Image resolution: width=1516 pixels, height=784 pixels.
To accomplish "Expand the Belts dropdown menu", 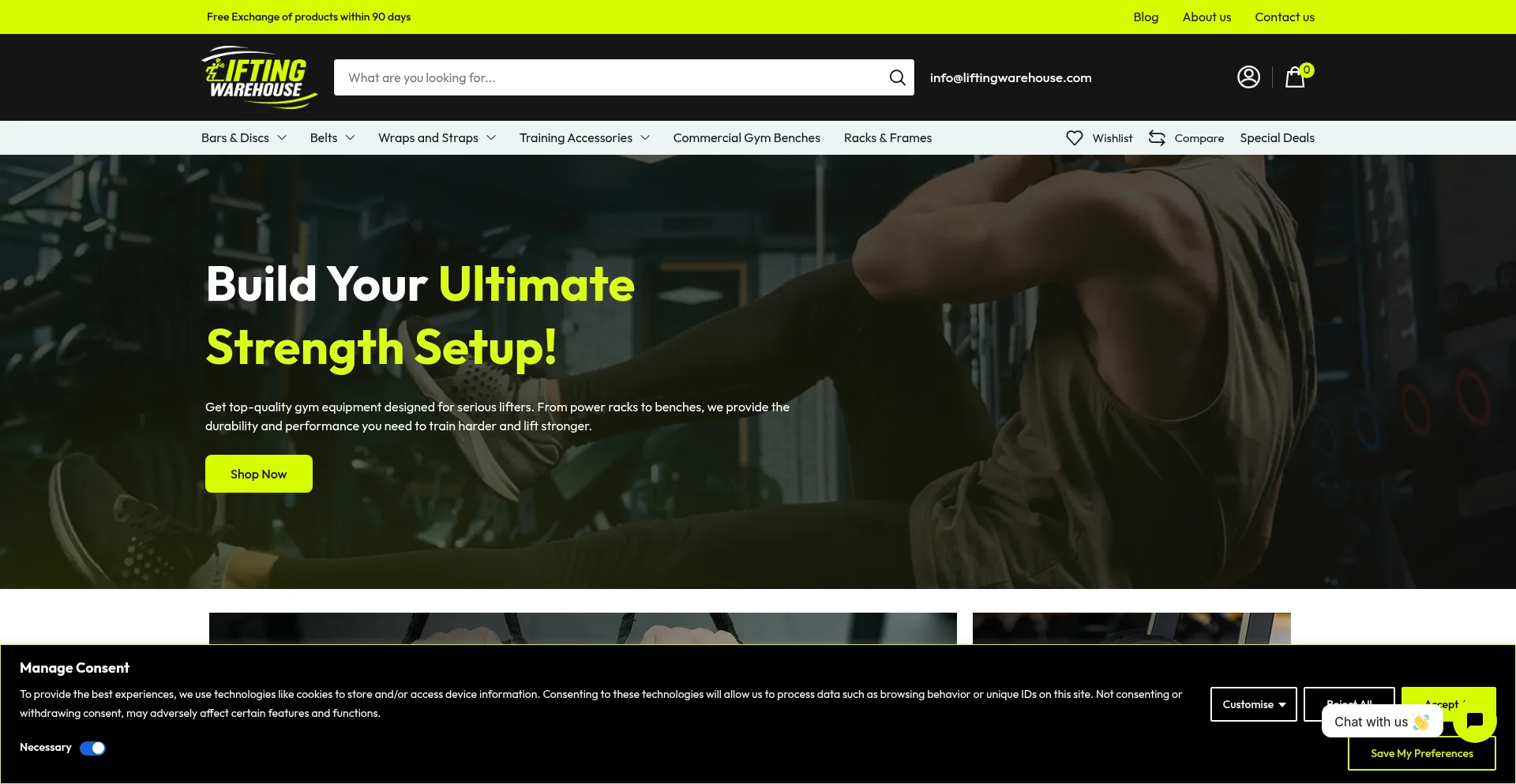I will click(332, 138).
